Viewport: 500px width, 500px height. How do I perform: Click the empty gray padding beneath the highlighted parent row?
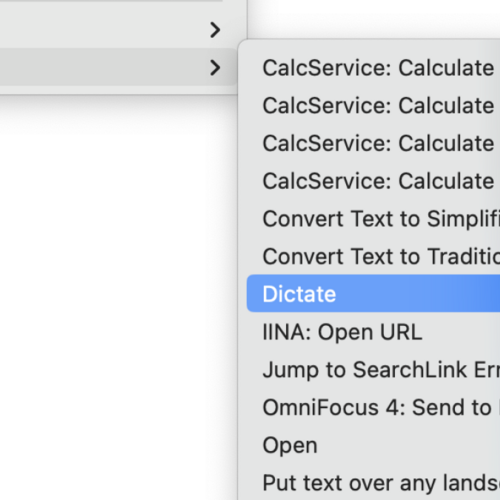pos(118,90)
